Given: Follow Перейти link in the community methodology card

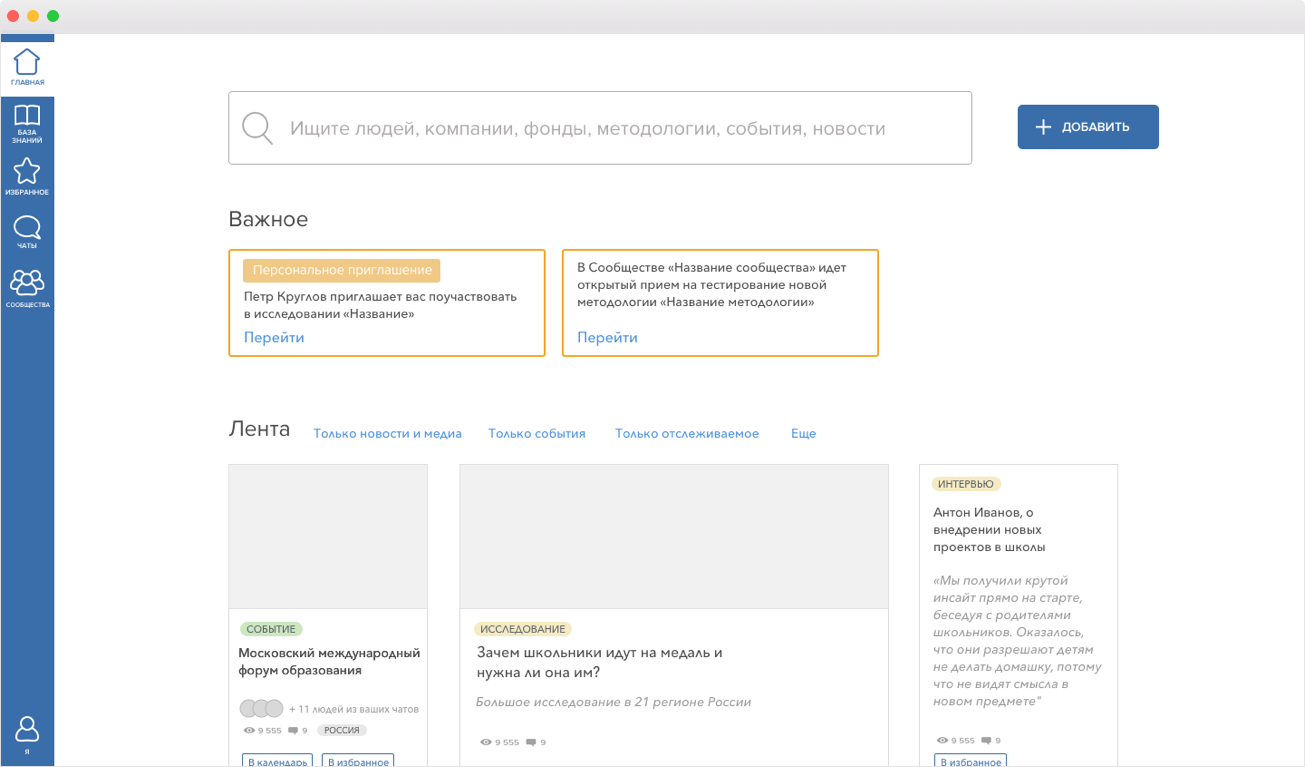Looking at the screenshot, I should click(x=607, y=337).
